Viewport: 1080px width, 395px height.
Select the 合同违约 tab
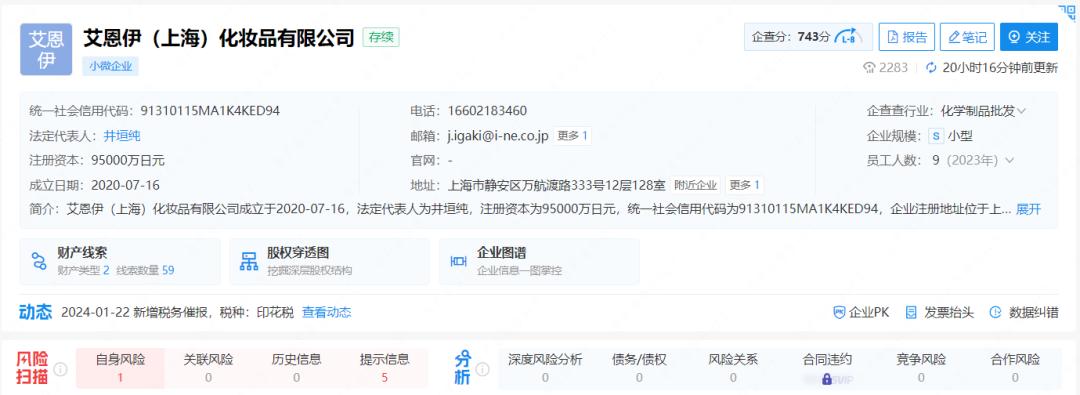point(827,368)
